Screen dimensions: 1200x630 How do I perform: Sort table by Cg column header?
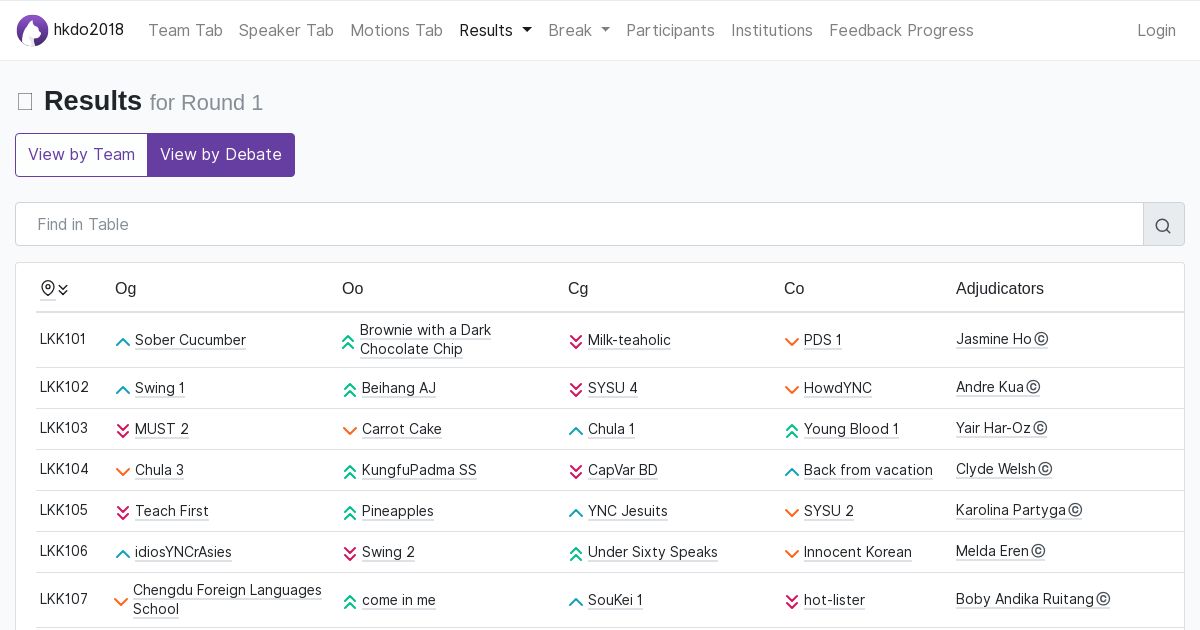tap(578, 288)
